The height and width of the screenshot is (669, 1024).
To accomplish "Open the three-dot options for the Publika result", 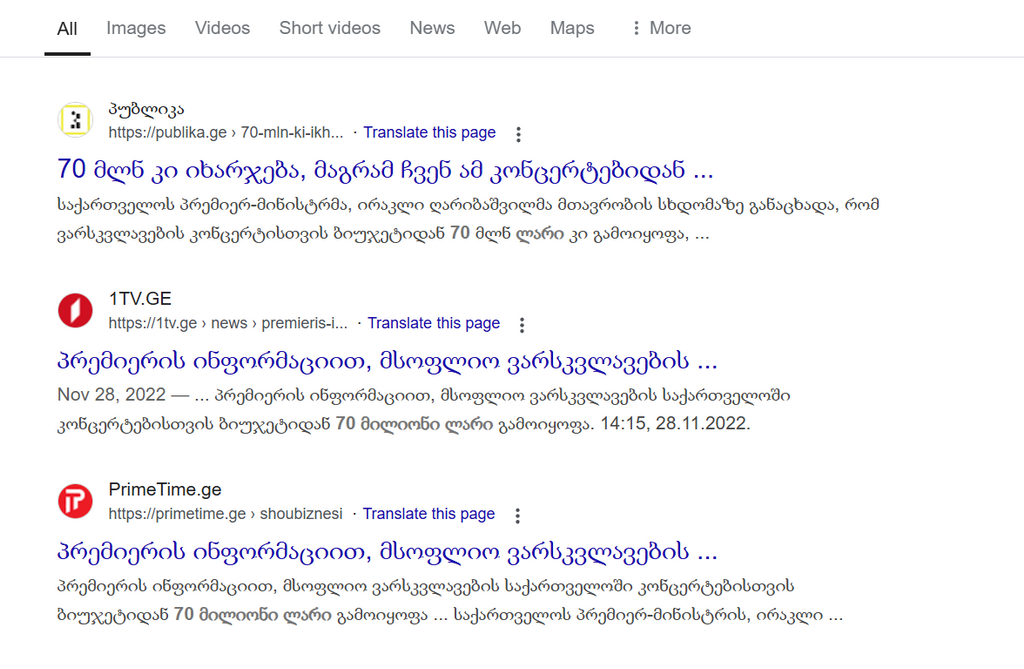I will 518,133.
